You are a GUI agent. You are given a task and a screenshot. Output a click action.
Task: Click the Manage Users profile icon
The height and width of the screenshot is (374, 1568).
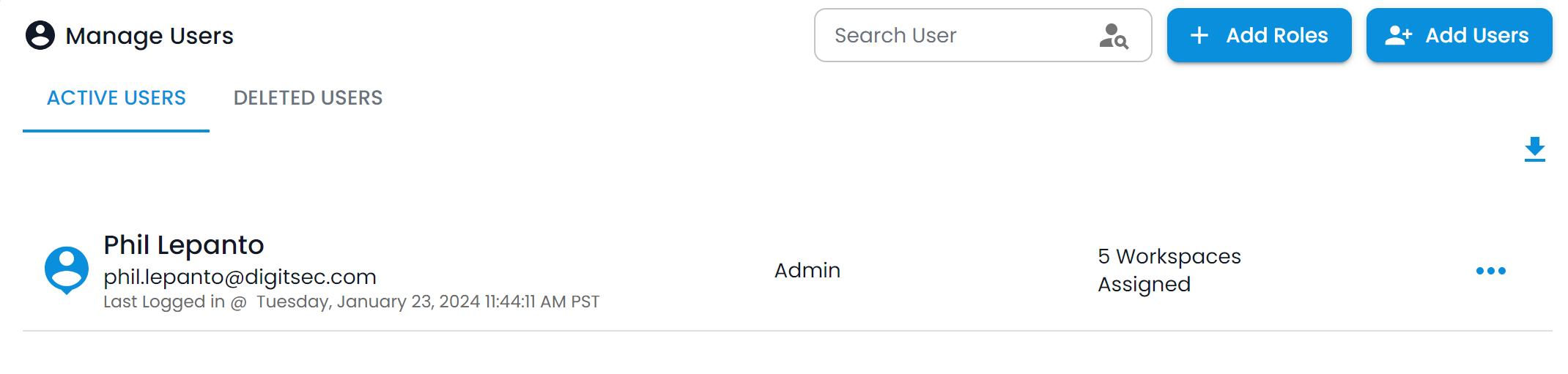pos(40,35)
